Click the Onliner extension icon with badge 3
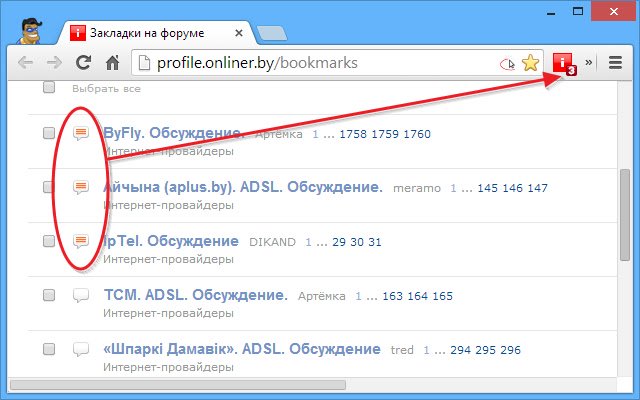This screenshot has width=640, height=400. click(564, 64)
